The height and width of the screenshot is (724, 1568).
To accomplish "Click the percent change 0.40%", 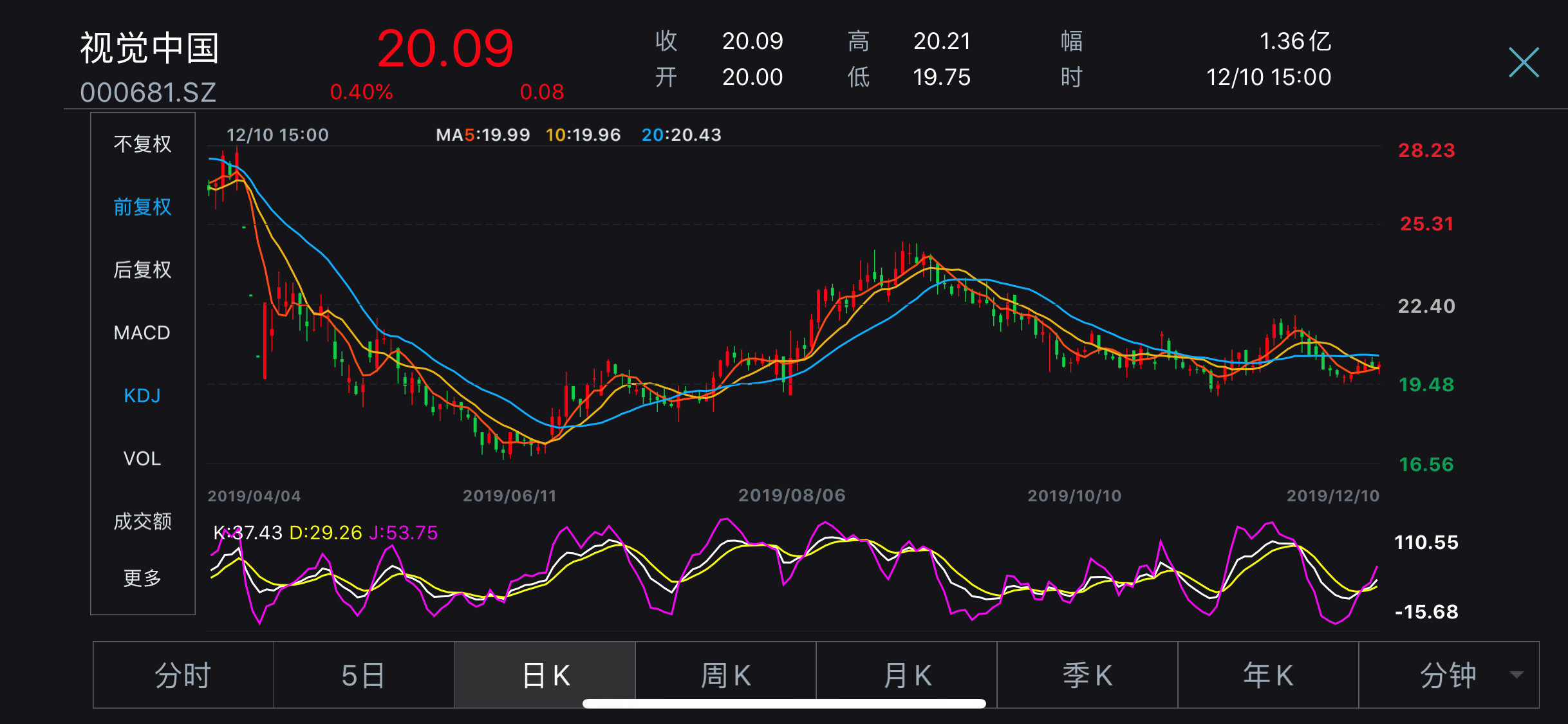I will point(361,92).
